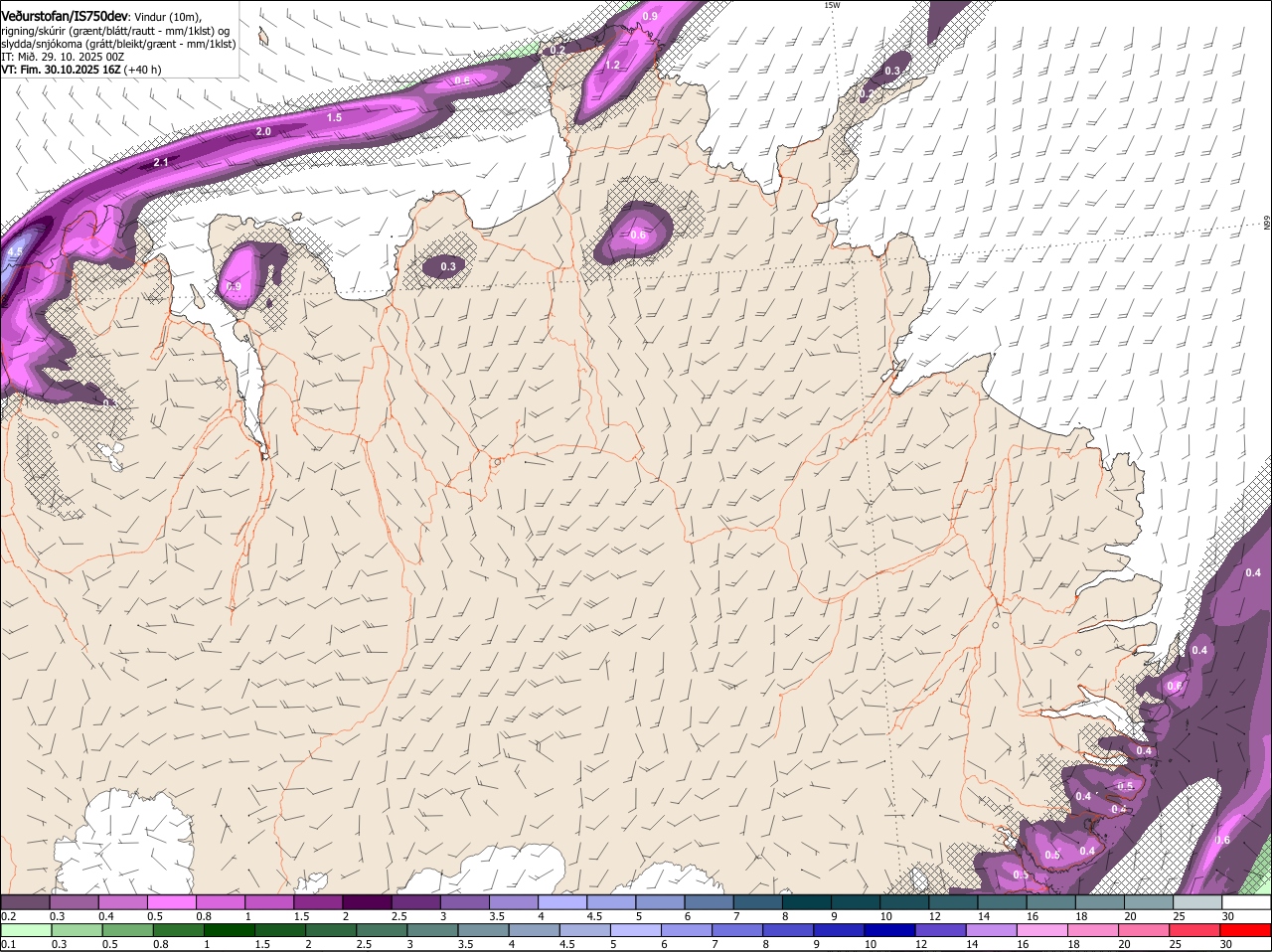Screen dimensions: 1272x952
Task: Click the pale green 0.1 swatch in lower legend
Action: (25, 930)
